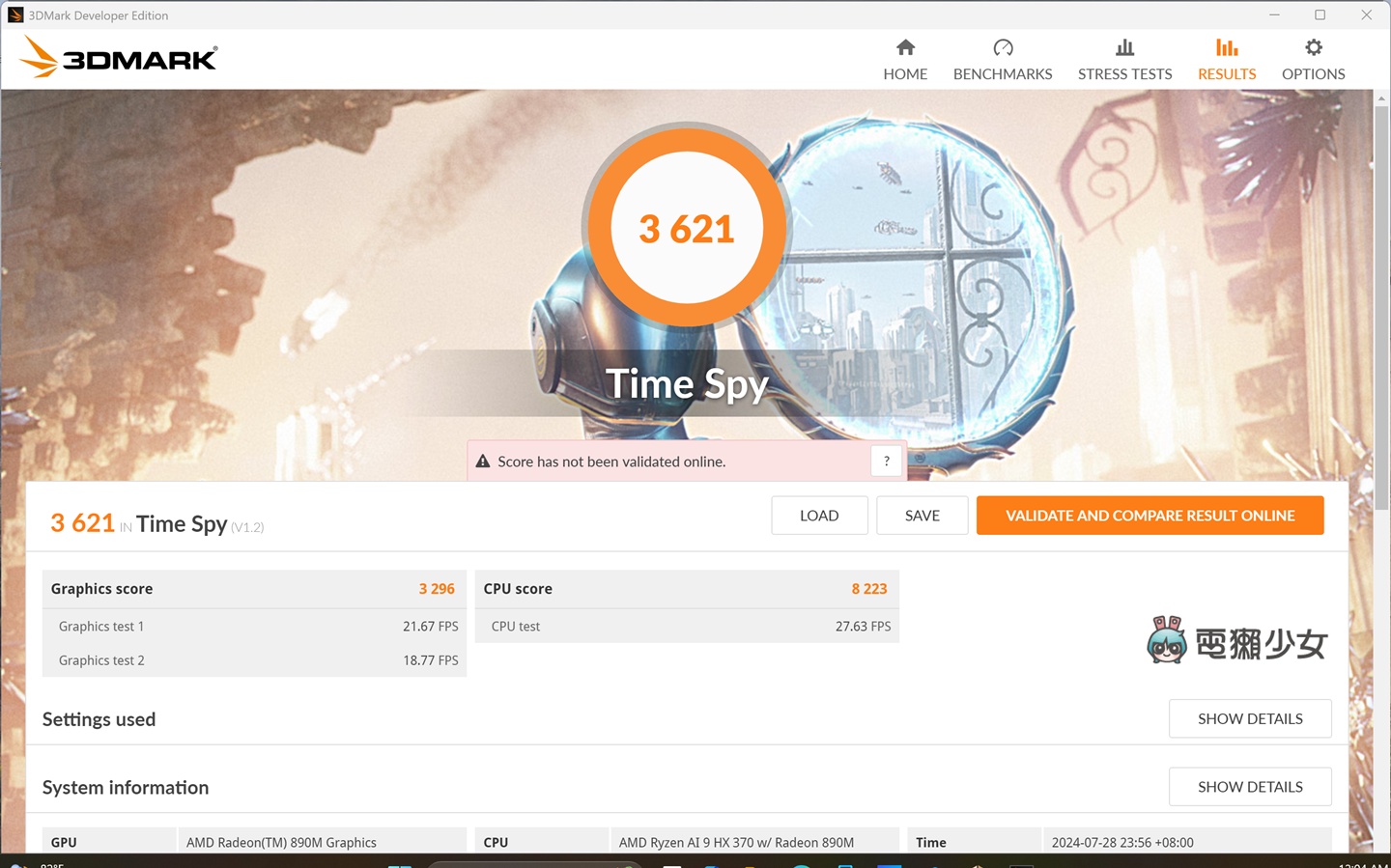Click the Graphics score header label
This screenshot has height=868, width=1391.
coord(101,589)
